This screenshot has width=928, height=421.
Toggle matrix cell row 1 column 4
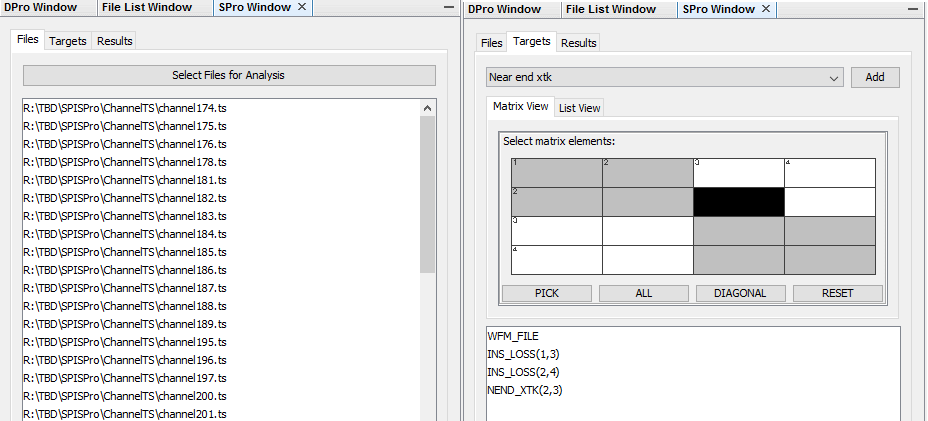point(829,172)
